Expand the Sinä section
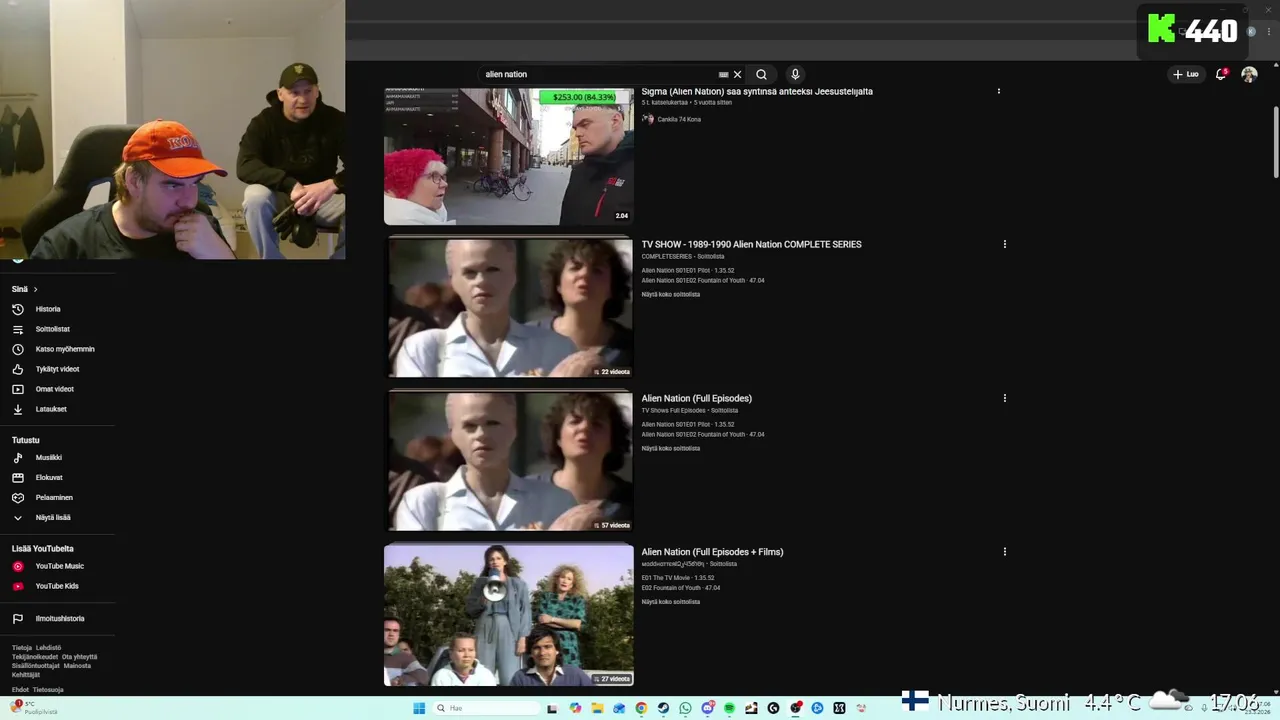 click(x=24, y=289)
